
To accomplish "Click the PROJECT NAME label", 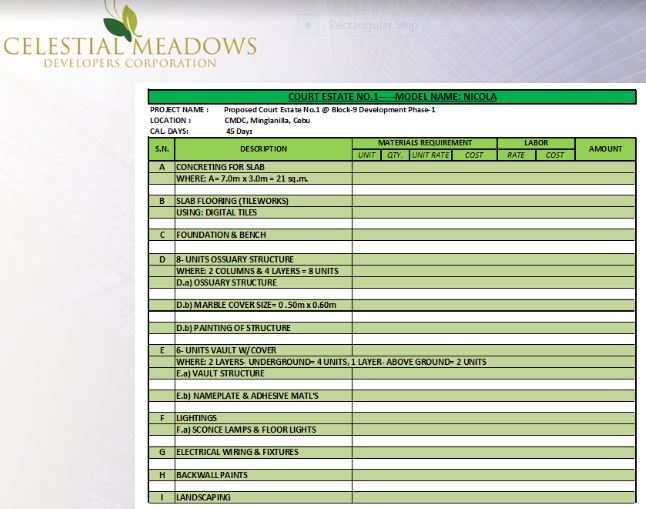I will pos(179,110).
